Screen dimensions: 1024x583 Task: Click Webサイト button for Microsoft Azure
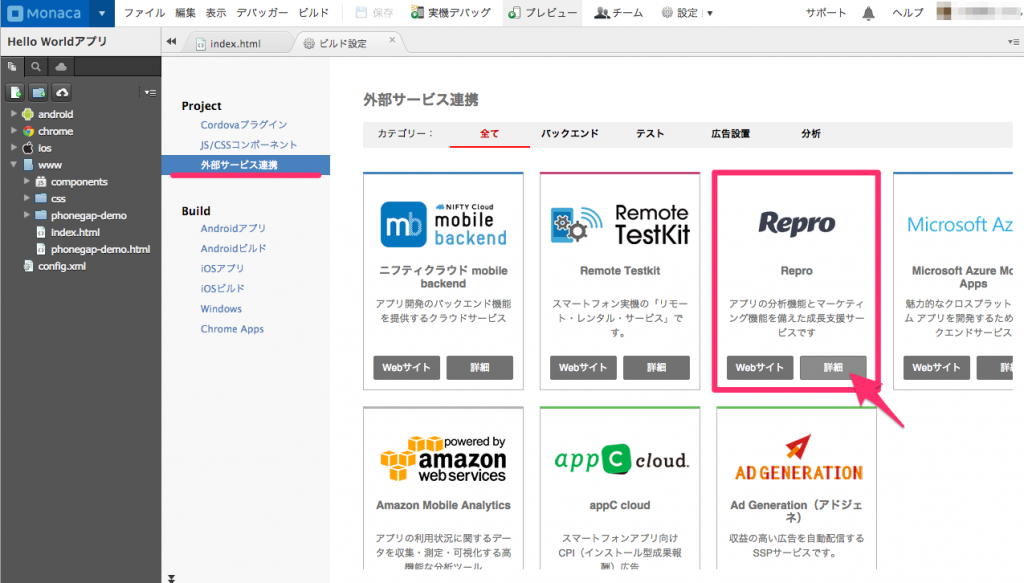point(936,368)
